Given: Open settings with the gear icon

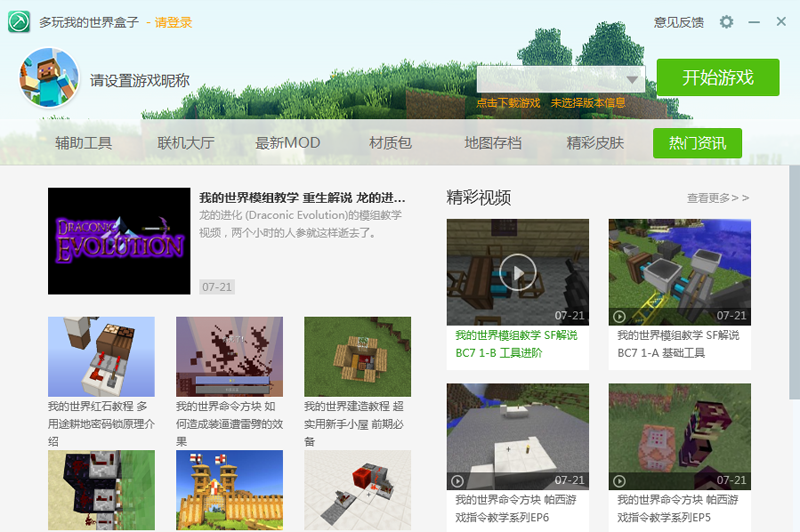Looking at the screenshot, I should (726, 22).
